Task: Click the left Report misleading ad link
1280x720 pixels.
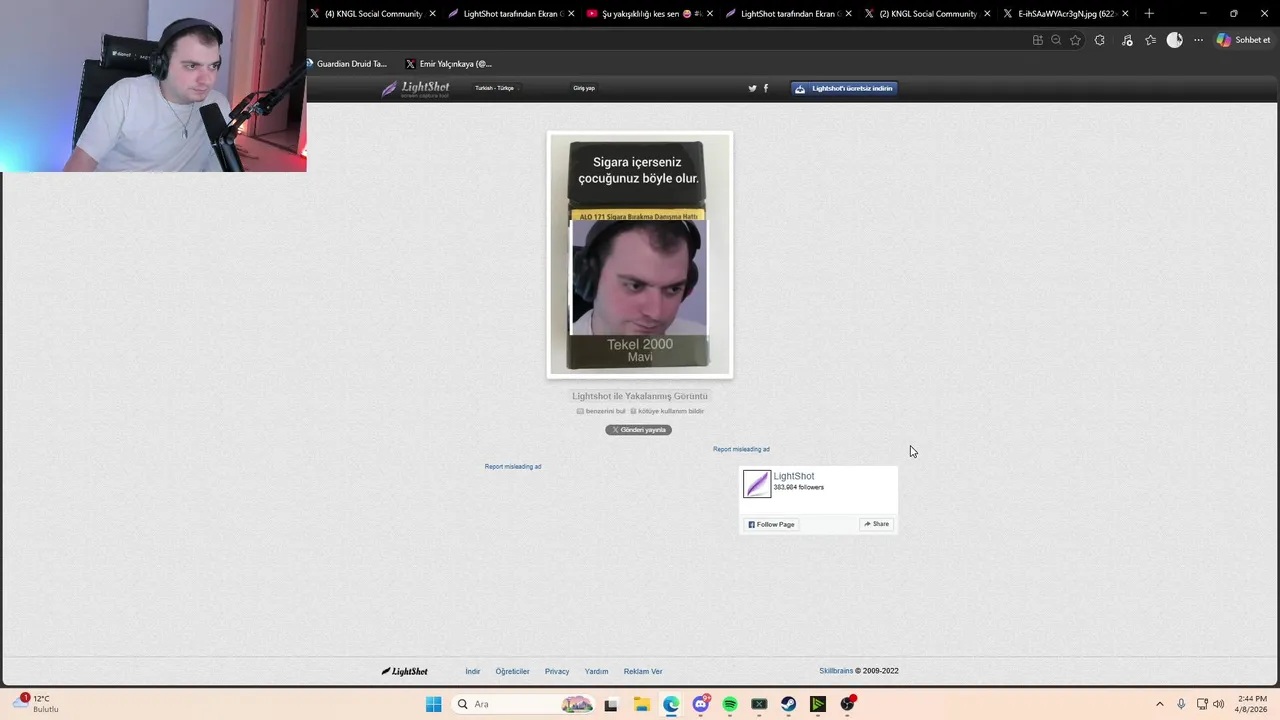Action: point(513,466)
